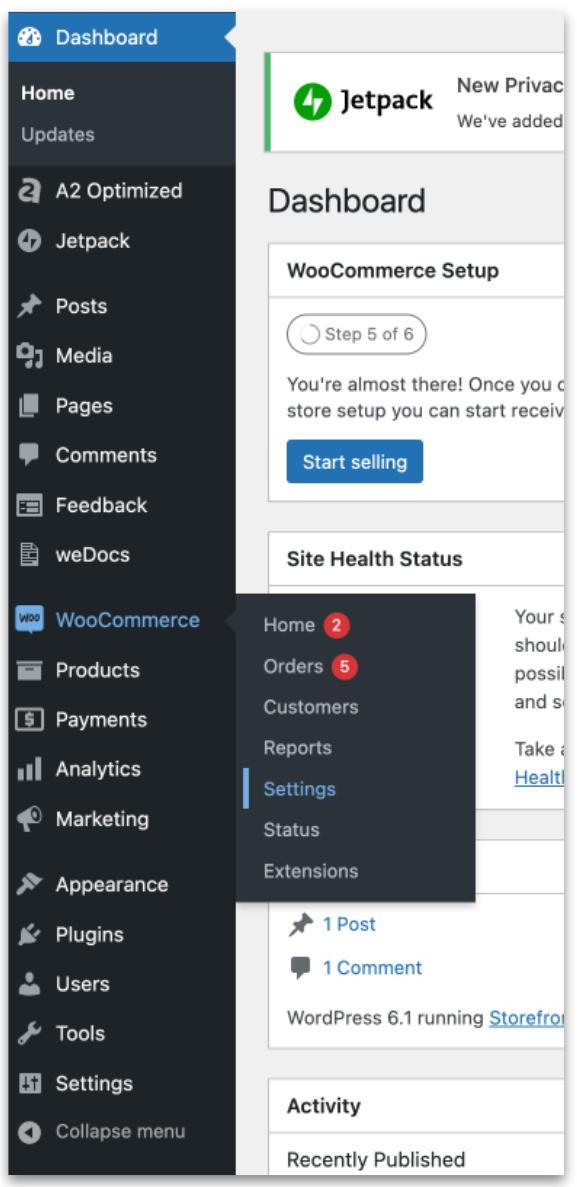Click the Marketing megaphone icon

29,819
